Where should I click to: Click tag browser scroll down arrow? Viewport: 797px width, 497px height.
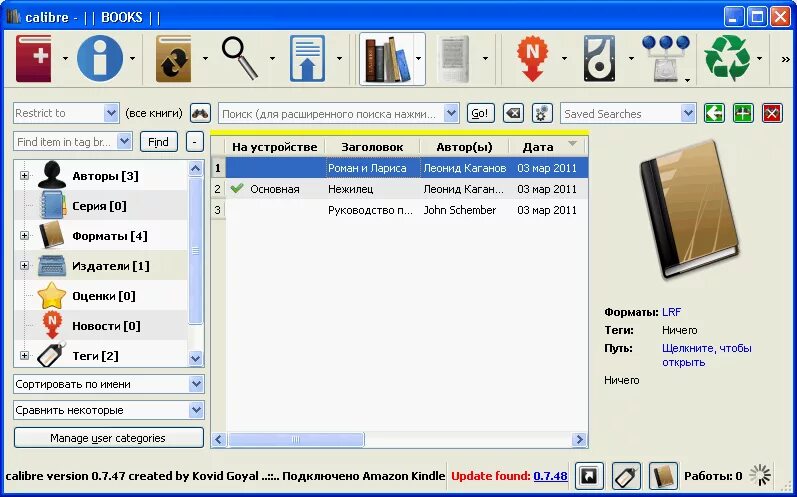196,358
